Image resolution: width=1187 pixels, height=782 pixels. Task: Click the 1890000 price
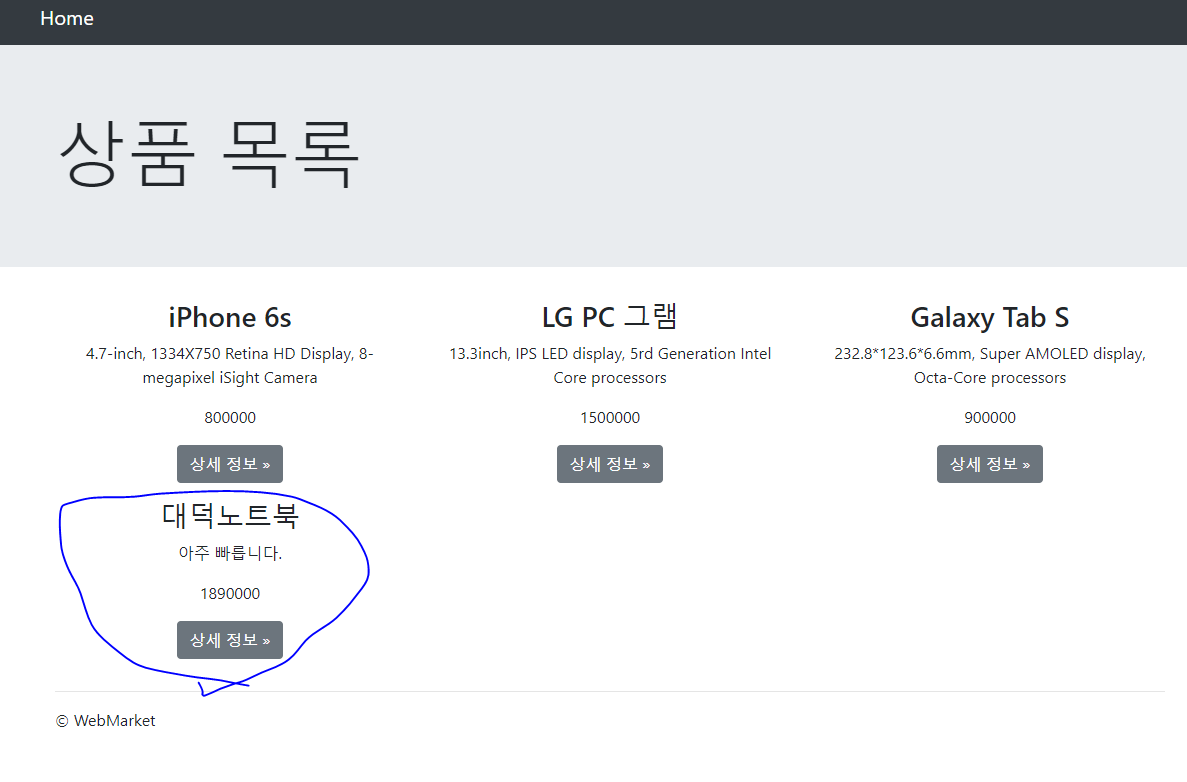[230, 594]
